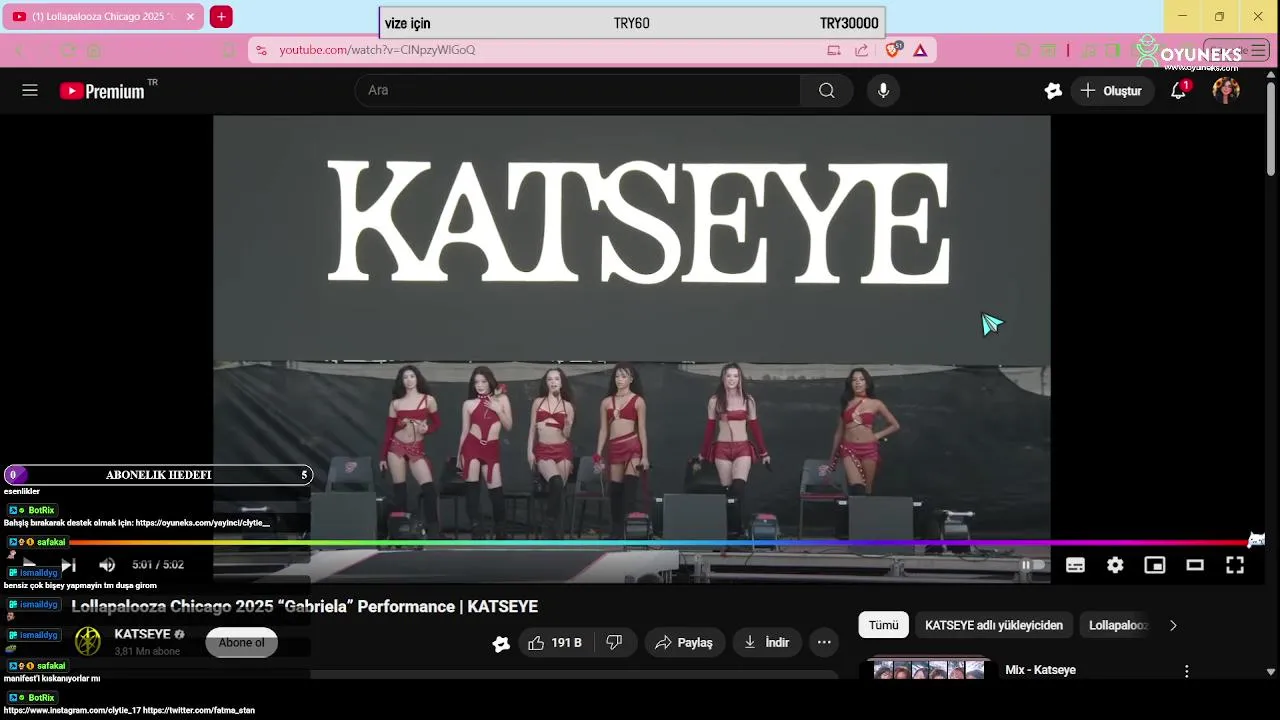The image size is (1280, 720).
Task: Select the KATSEYE adlı yükleyiciden chip
Action: pyautogui.click(x=994, y=625)
